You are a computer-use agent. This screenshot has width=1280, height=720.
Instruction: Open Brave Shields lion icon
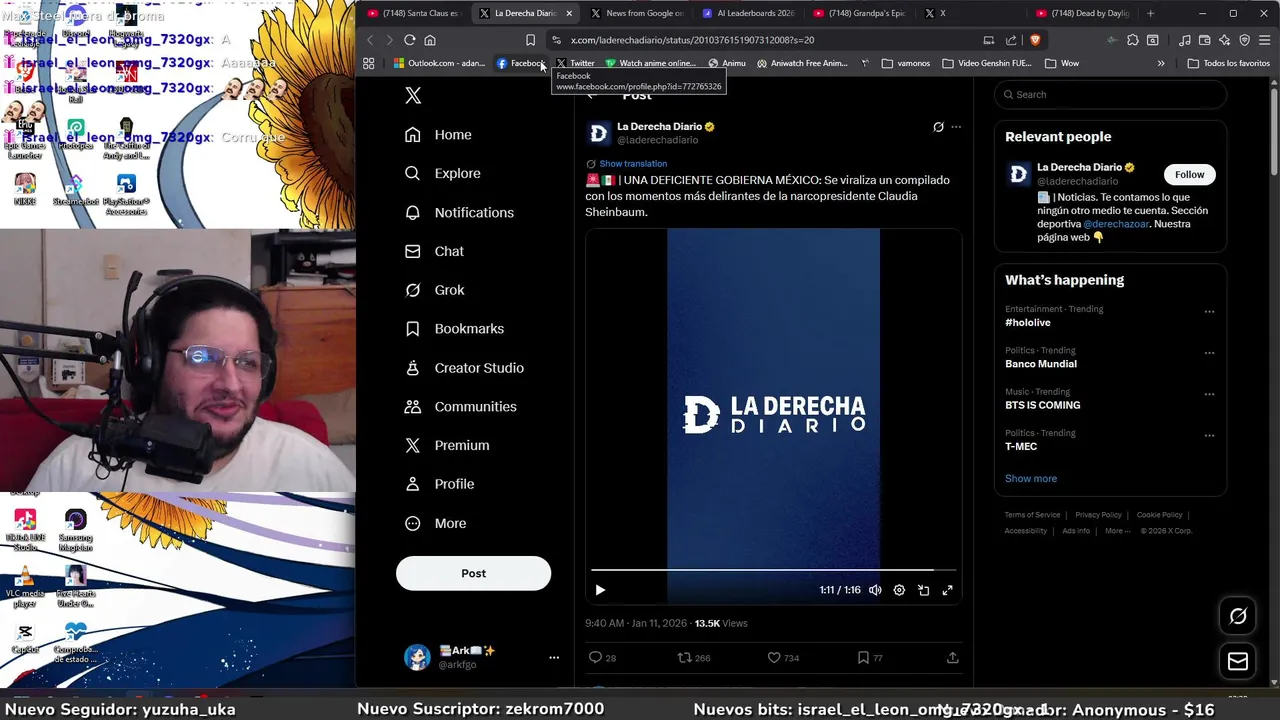(x=1035, y=40)
